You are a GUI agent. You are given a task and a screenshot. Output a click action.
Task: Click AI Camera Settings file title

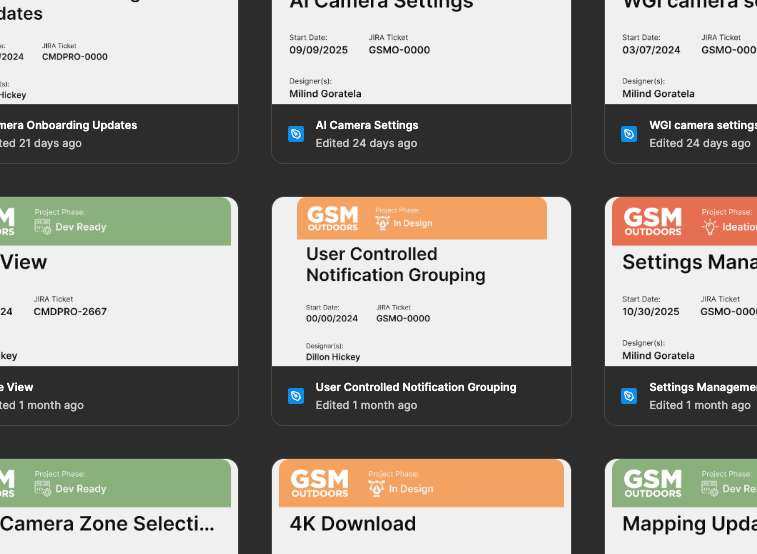coord(367,125)
